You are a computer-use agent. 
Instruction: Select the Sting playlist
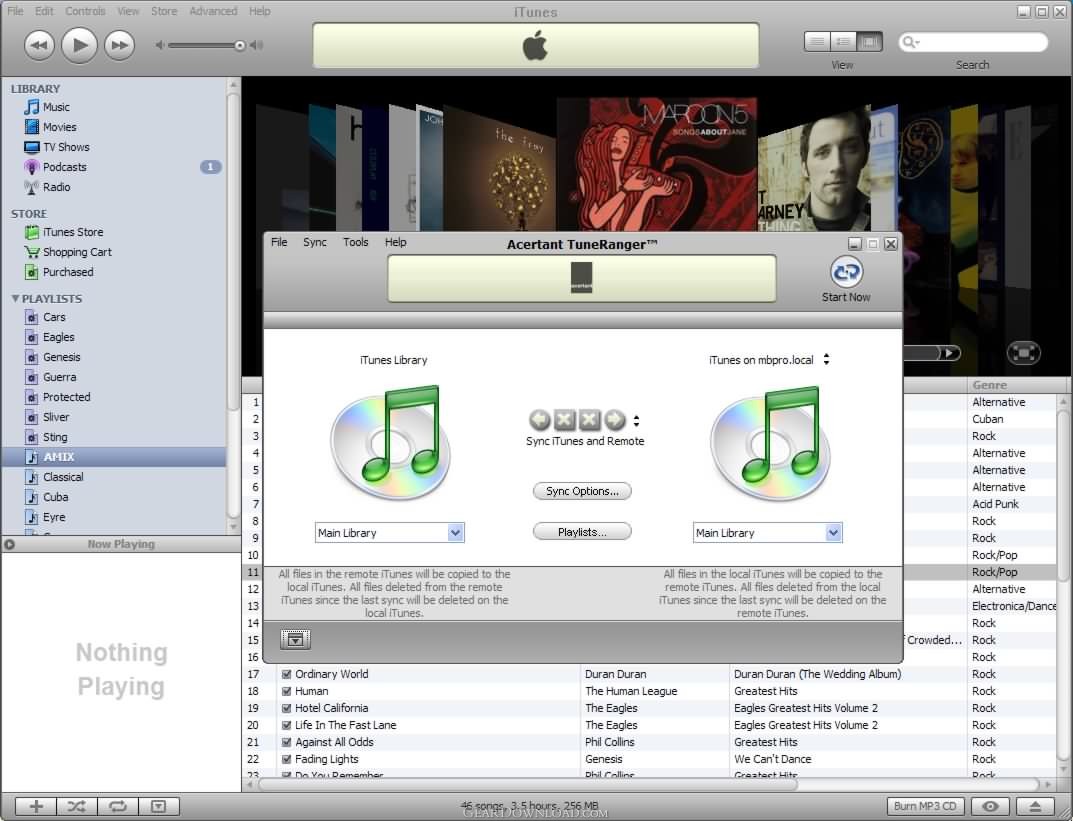(55, 437)
